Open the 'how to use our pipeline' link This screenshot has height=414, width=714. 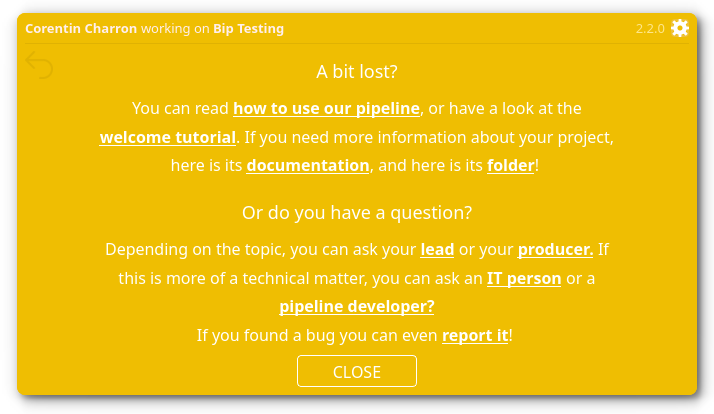326,108
